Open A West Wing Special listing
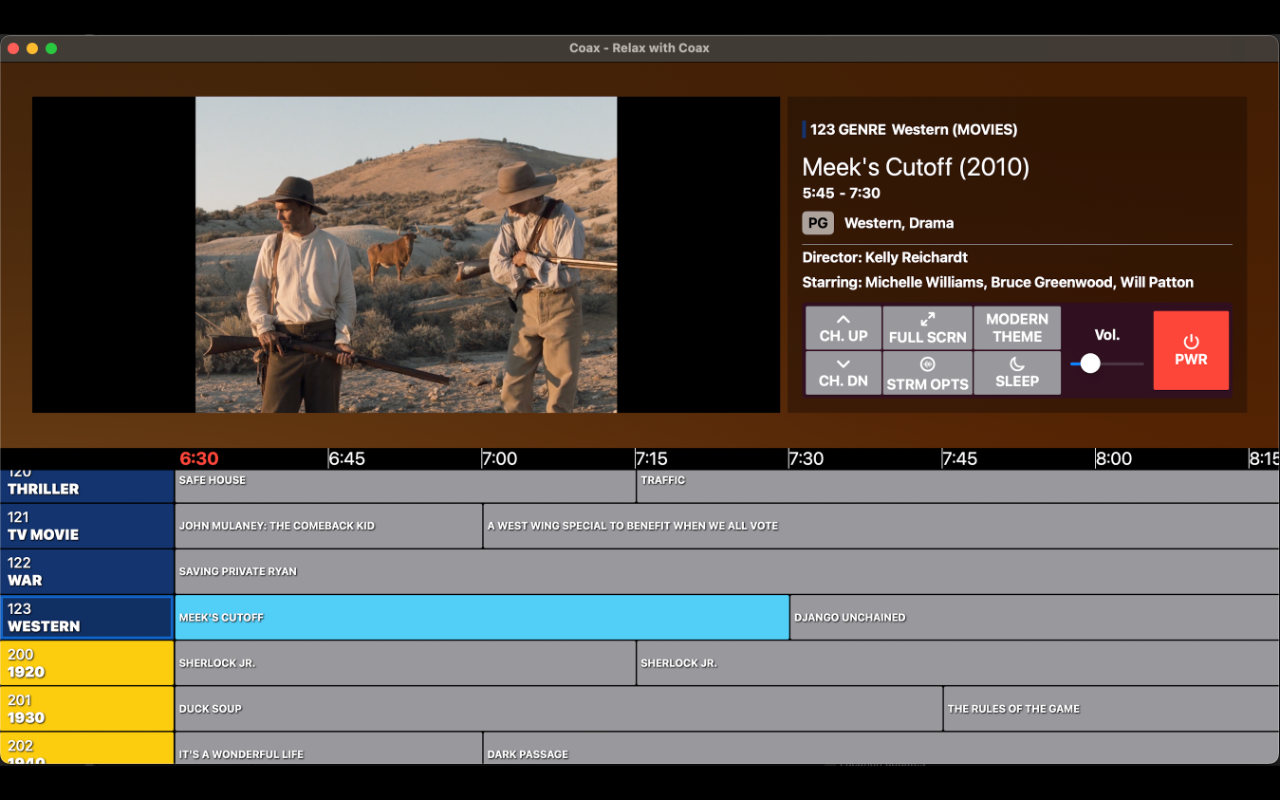Screen dimensions: 1280x800 click(x=881, y=526)
